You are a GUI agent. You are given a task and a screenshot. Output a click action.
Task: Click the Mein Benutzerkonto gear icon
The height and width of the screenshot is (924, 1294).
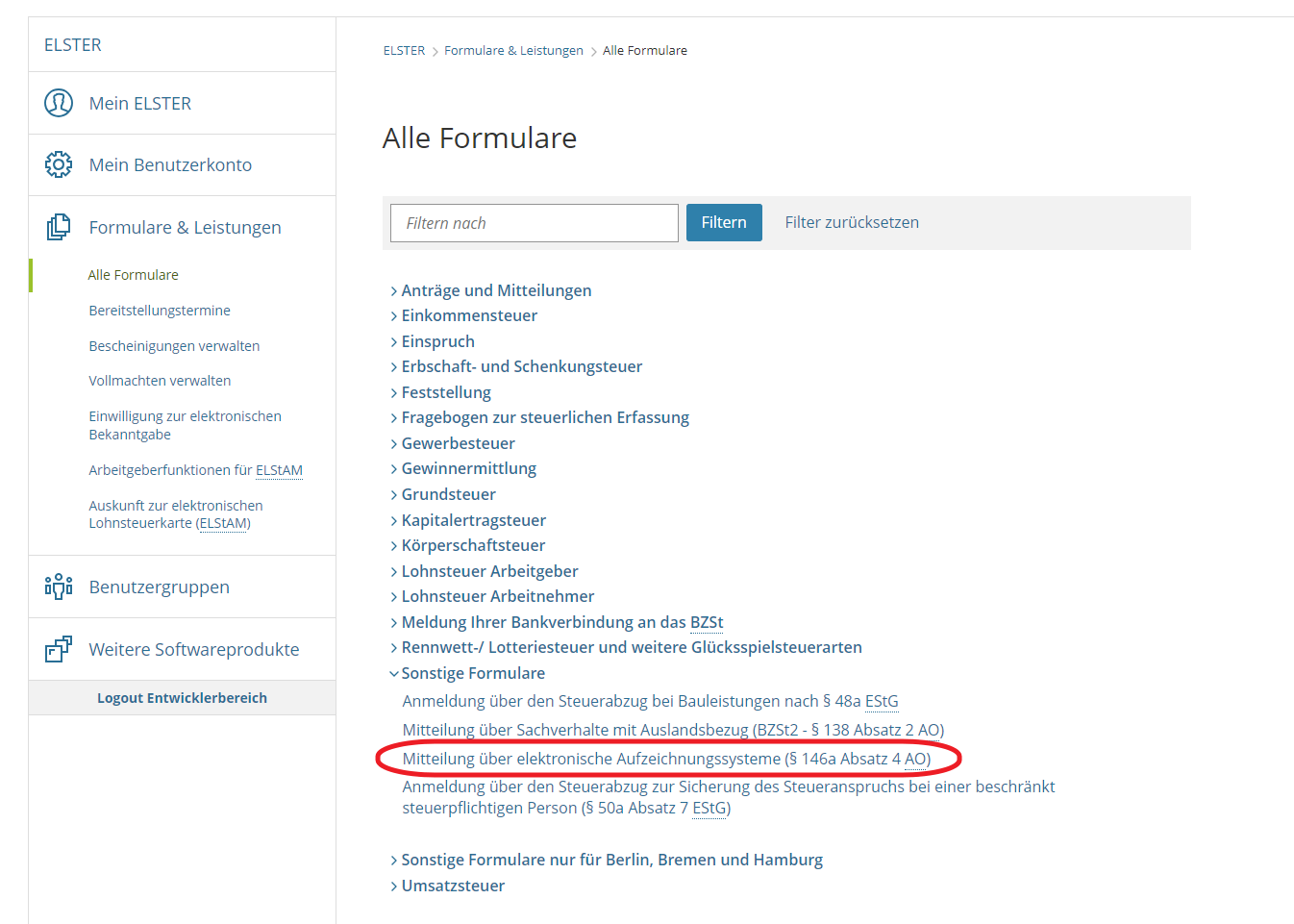59,164
